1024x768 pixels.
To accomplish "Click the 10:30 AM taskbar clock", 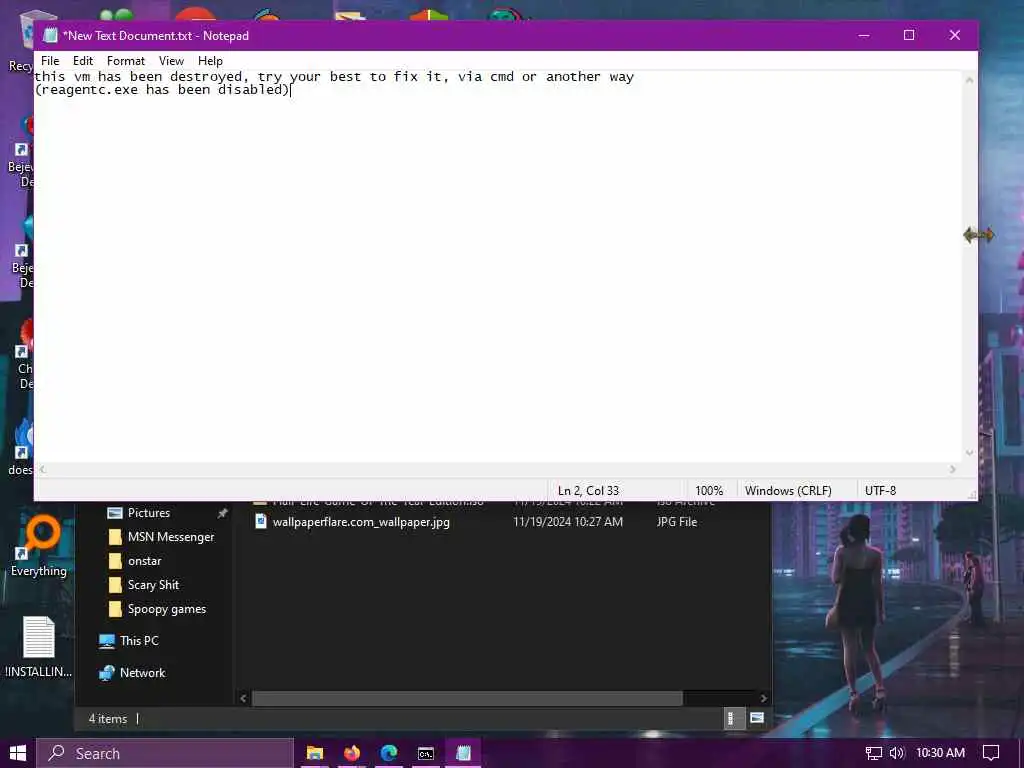I will click(x=940, y=753).
